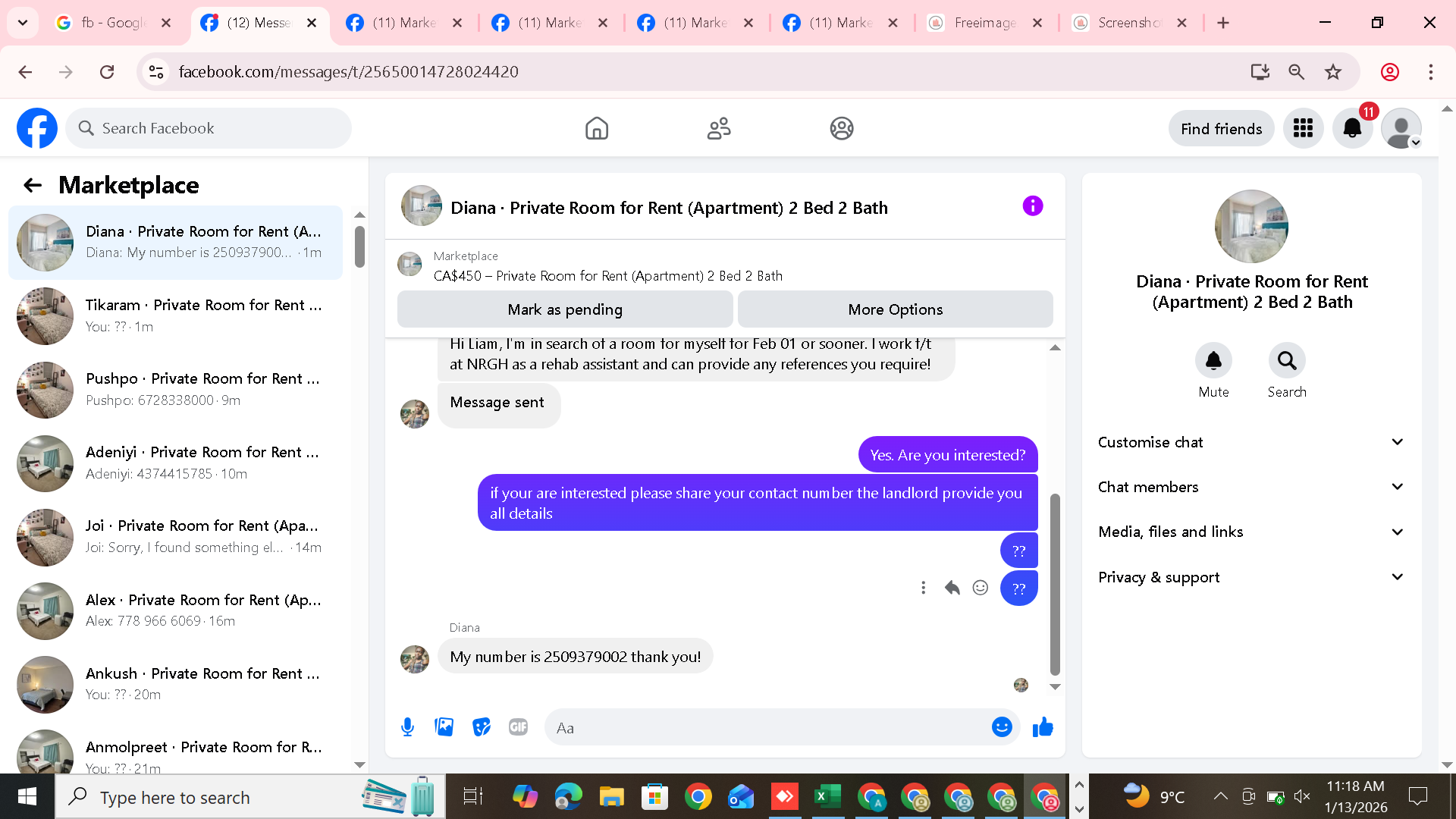
Task: Expand the Customise chat section
Action: click(x=1251, y=442)
